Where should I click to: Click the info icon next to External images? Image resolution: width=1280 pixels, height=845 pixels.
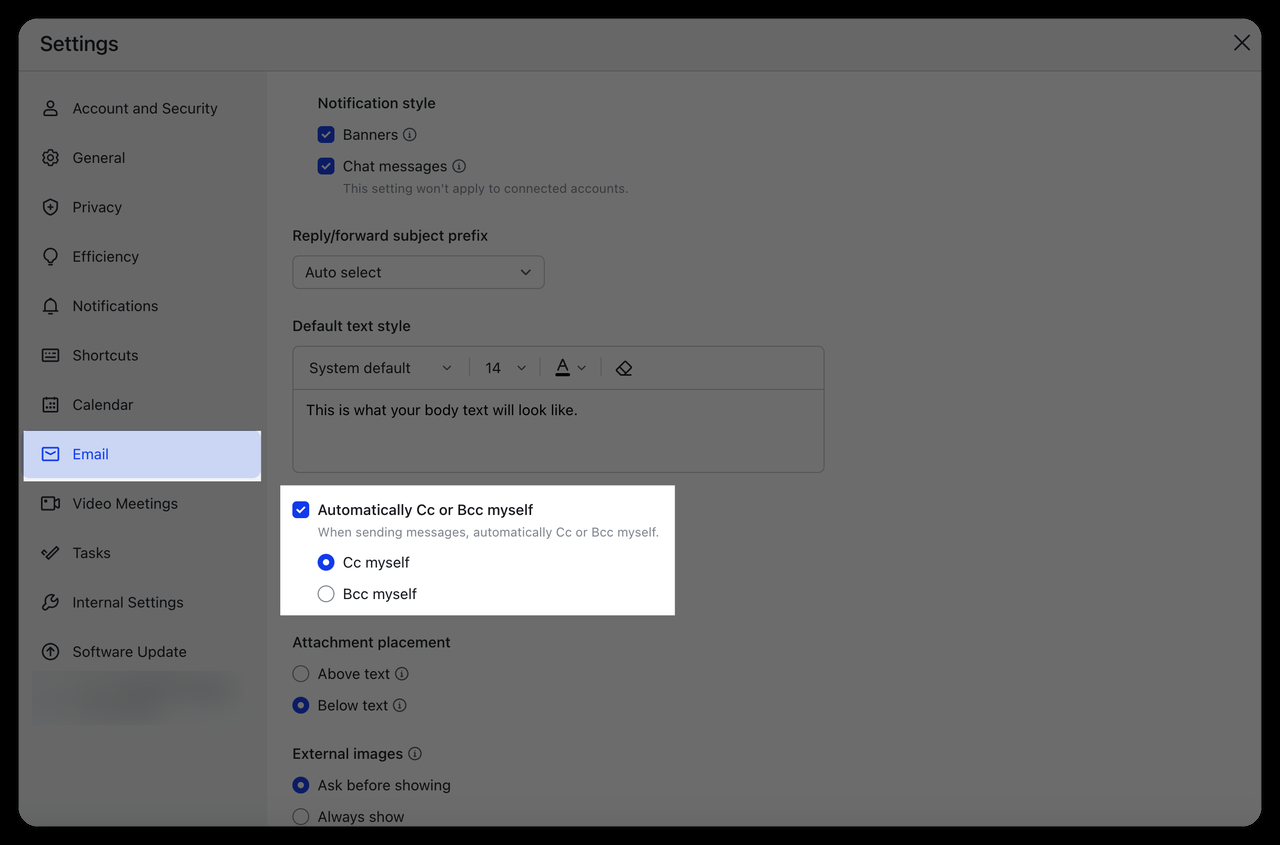[x=415, y=754]
